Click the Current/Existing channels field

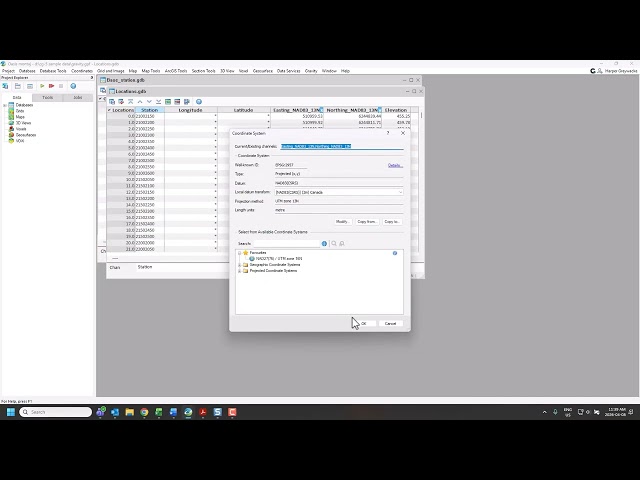coord(342,146)
